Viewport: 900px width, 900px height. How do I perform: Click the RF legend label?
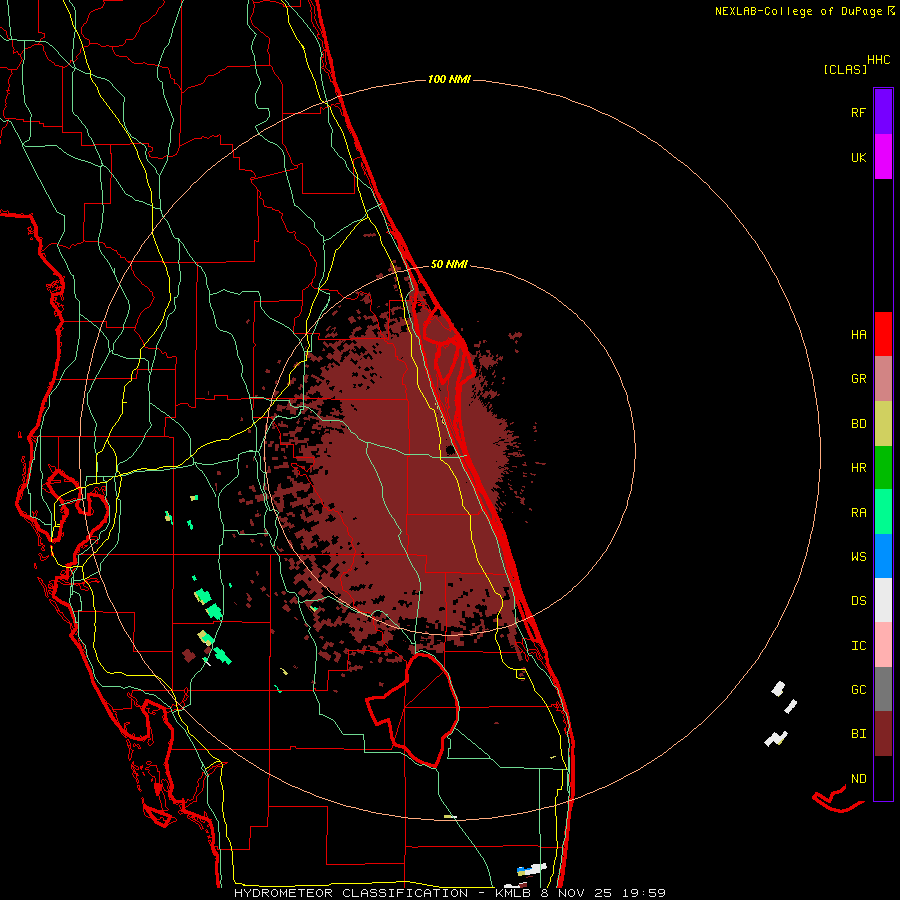pos(858,112)
